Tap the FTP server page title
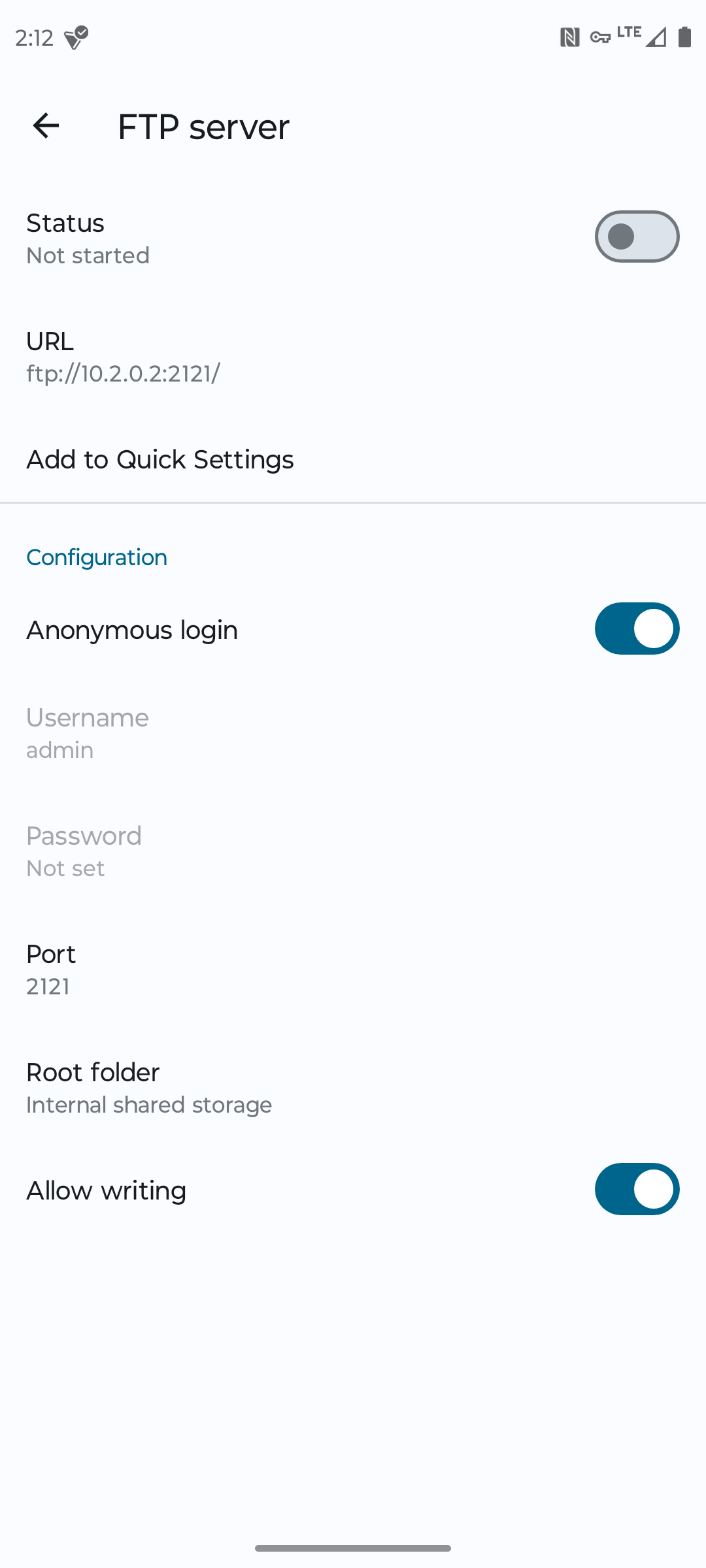The height and width of the screenshot is (1568, 706). [x=203, y=126]
